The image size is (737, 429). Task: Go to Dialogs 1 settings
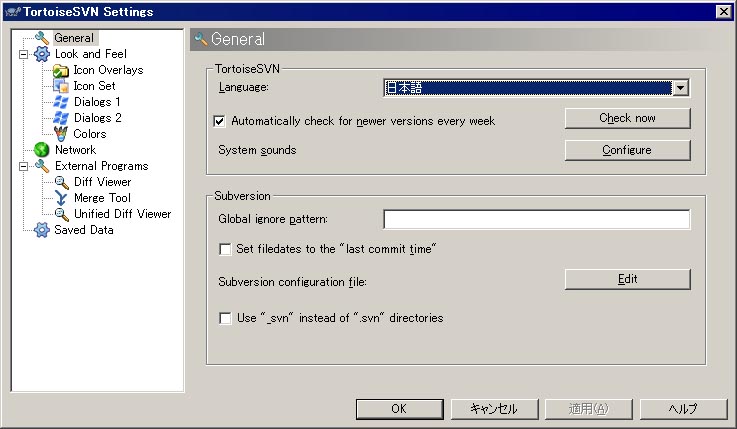click(97, 102)
